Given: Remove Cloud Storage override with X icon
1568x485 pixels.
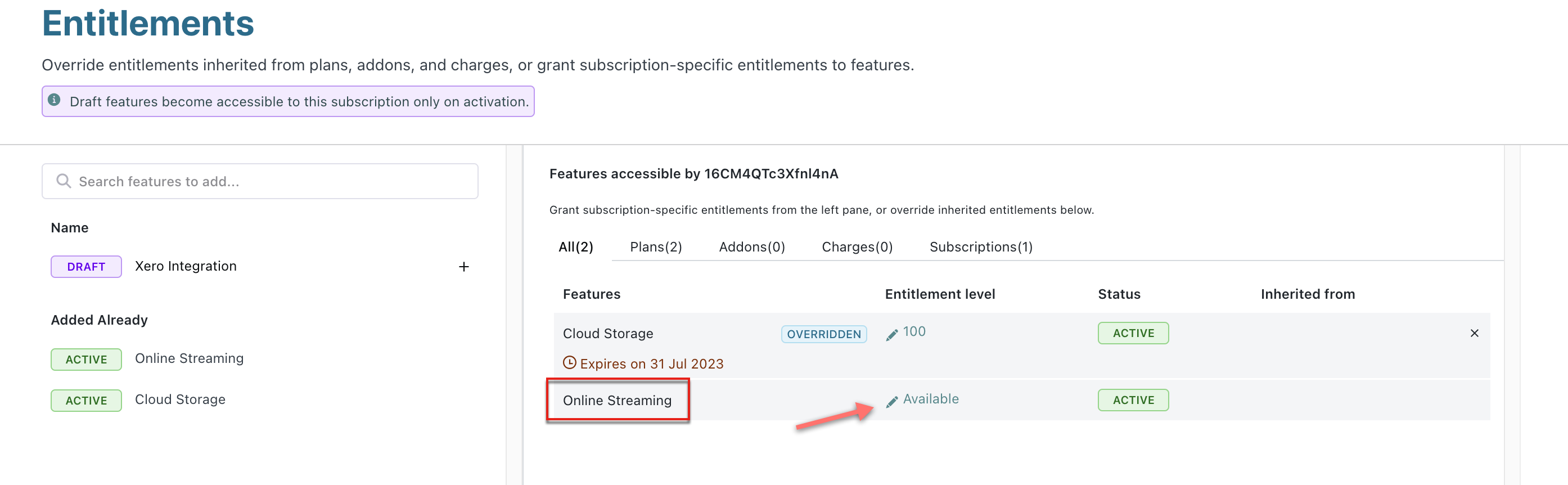Looking at the screenshot, I should [1474, 333].
